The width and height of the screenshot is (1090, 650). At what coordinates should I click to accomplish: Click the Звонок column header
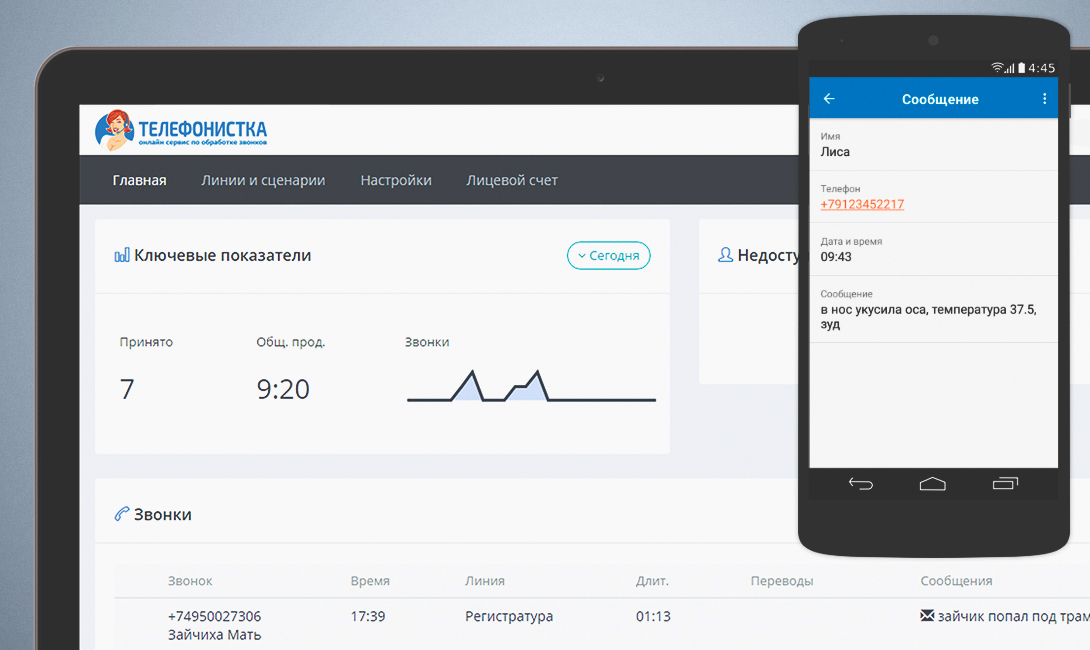(x=190, y=580)
